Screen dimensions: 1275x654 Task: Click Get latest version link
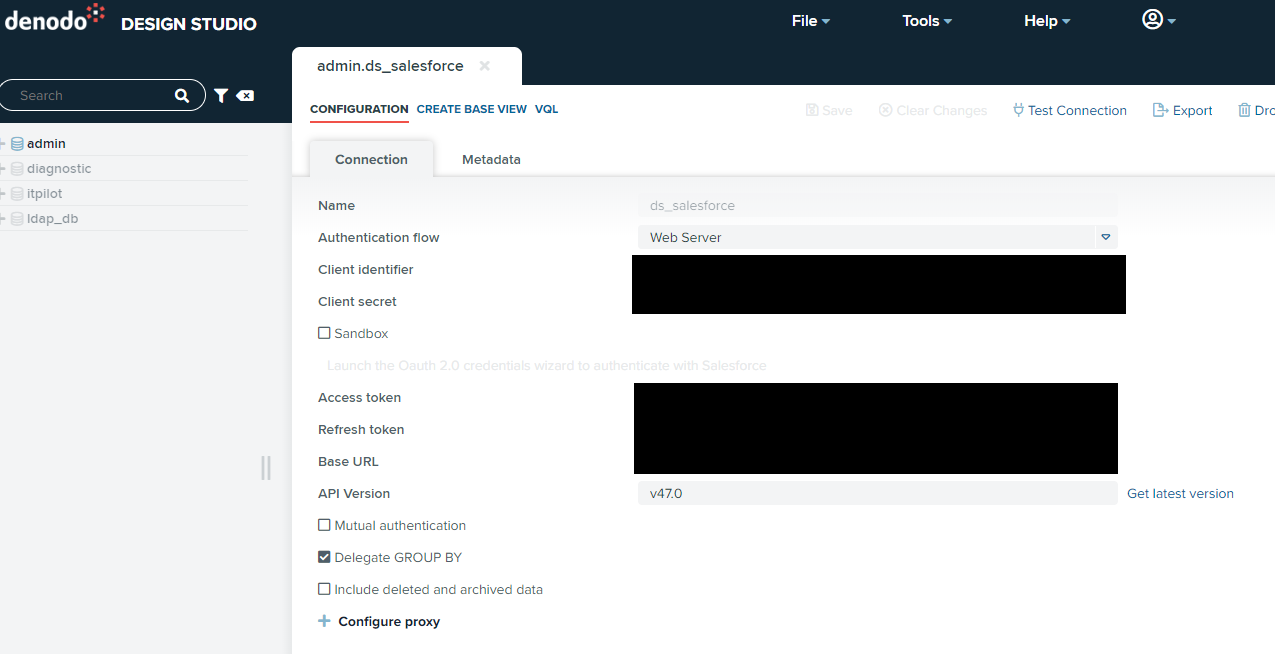tap(1180, 493)
